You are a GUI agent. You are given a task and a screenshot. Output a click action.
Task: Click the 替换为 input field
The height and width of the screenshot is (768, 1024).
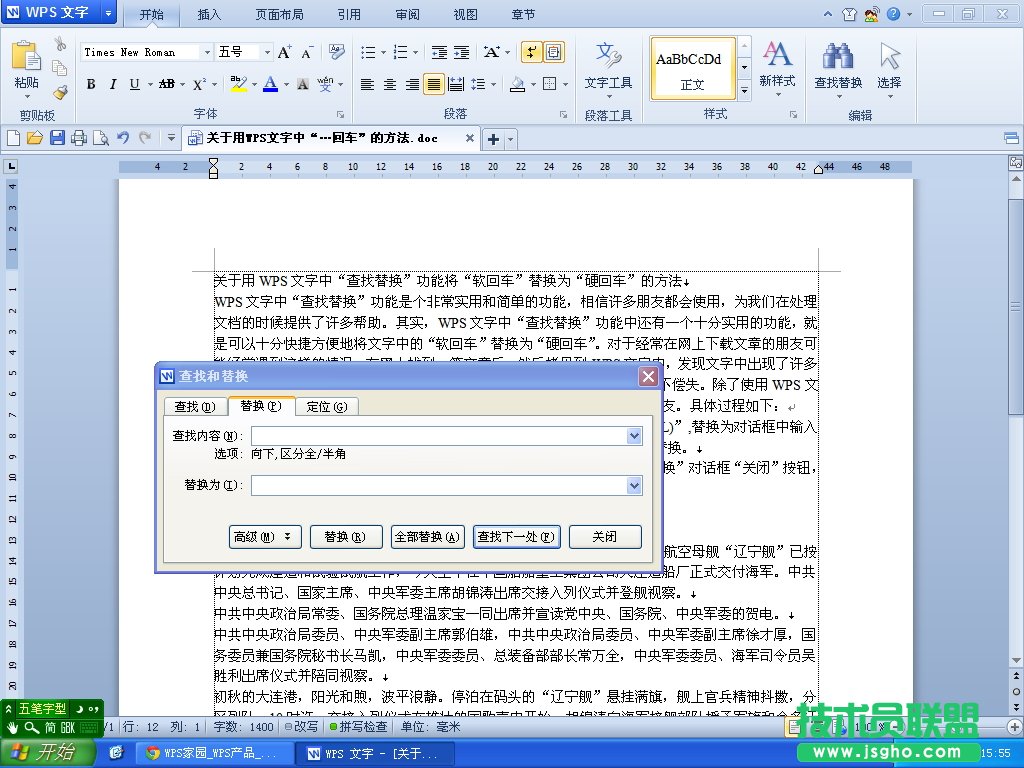click(x=438, y=485)
